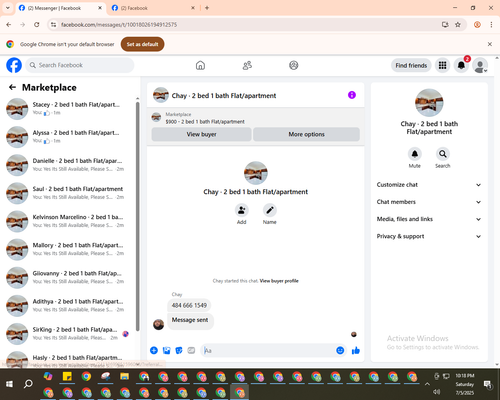Image resolution: width=500 pixels, height=400 pixels.
Task: View site information icon in address bar
Action: point(53,25)
